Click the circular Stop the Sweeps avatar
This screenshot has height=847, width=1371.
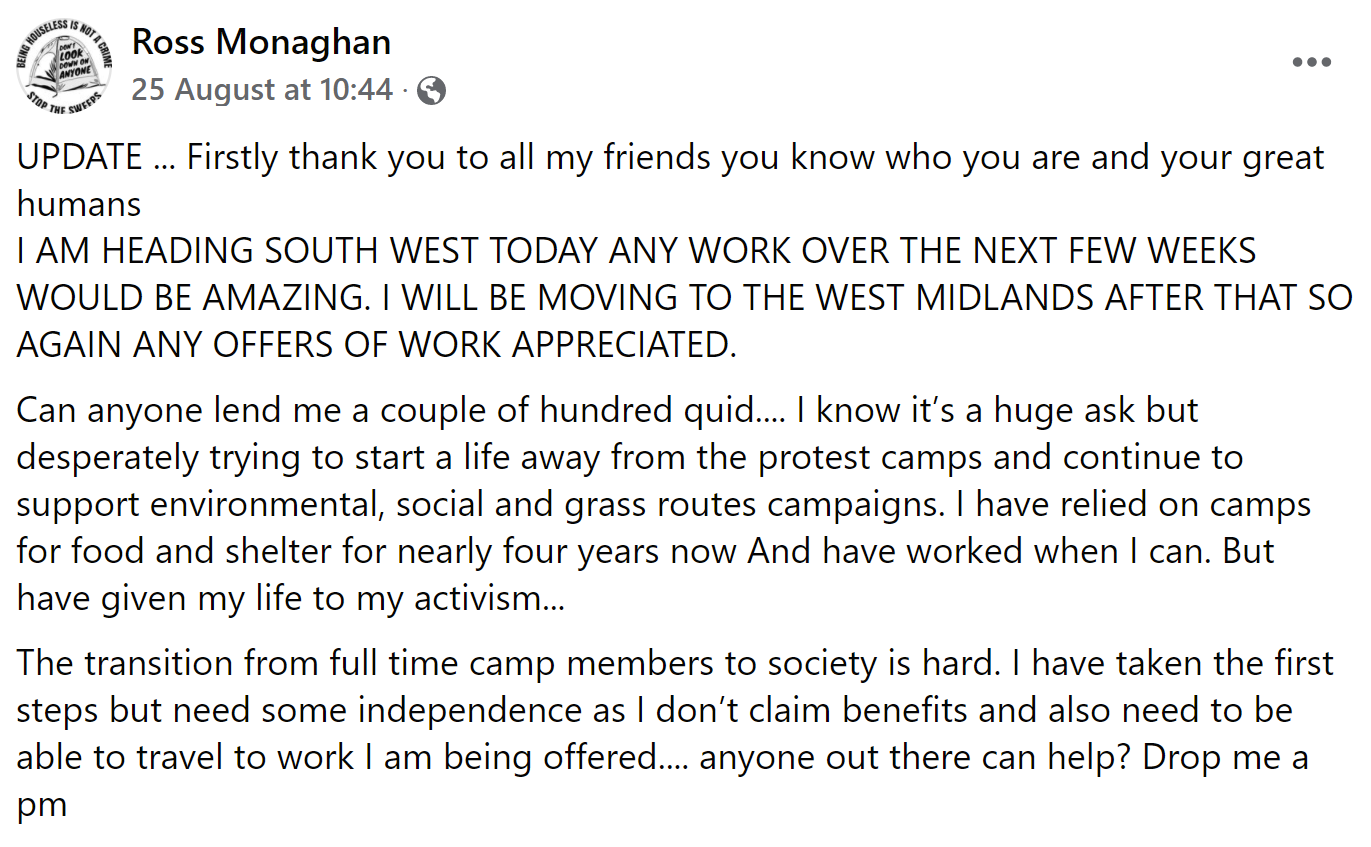pyautogui.click(x=64, y=66)
